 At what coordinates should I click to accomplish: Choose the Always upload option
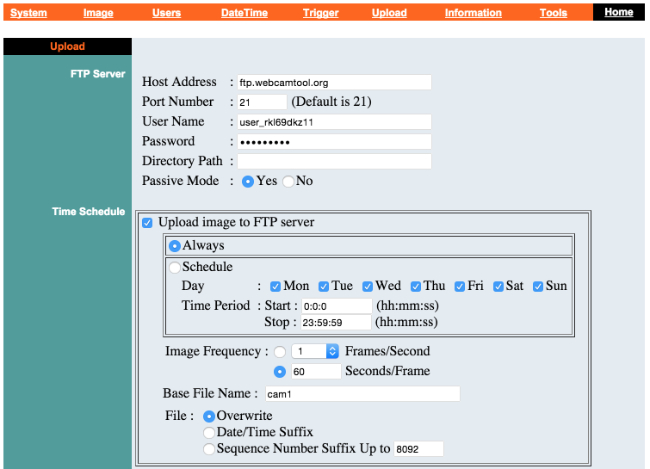(175, 246)
